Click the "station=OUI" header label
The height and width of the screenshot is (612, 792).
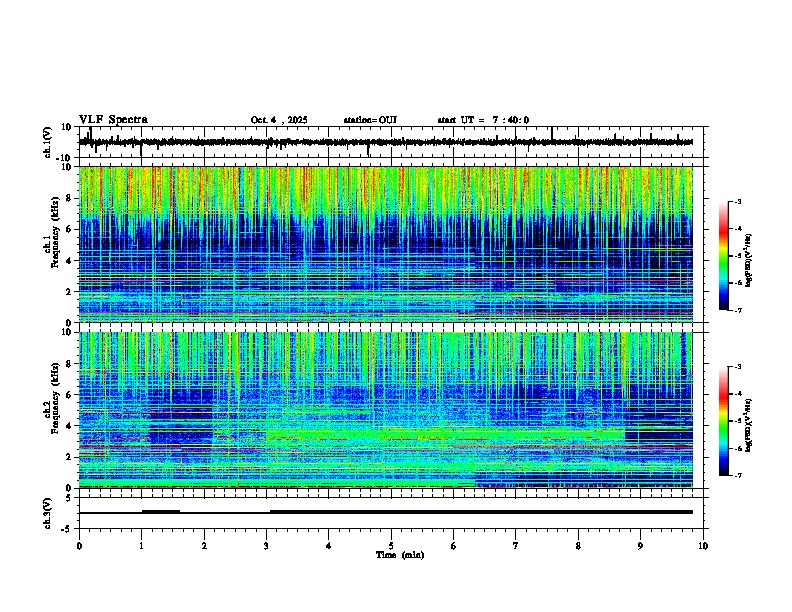[370, 120]
